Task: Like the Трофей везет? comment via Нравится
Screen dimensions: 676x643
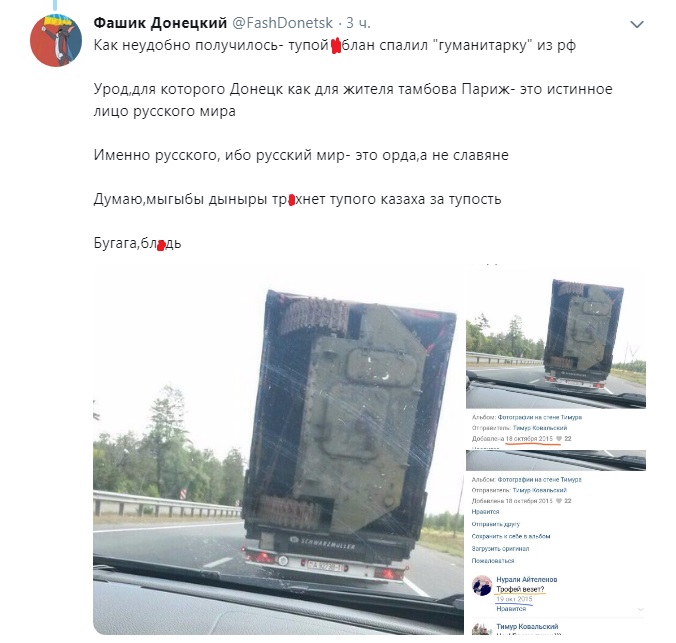Action: coord(511,608)
